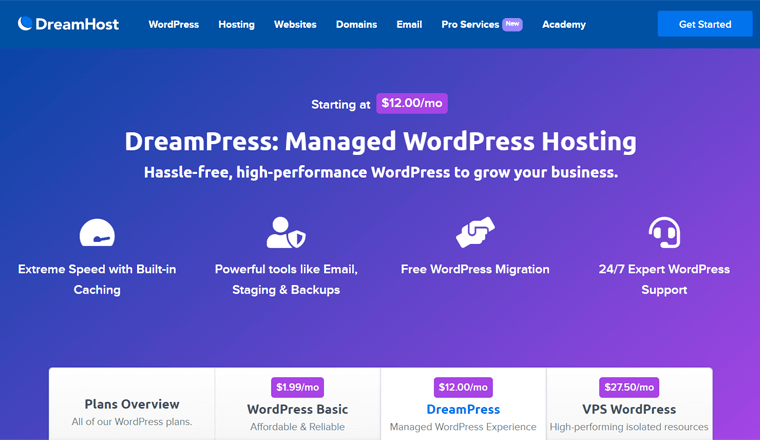The height and width of the screenshot is (440, 760).
Task: Open the Hosting navigation menu
Action: coord(236,24)
